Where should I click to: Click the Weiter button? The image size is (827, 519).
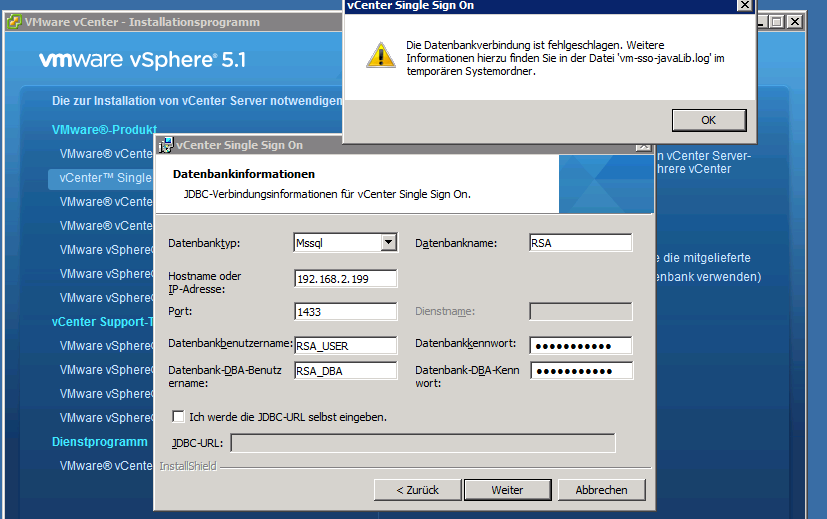click(x=507, y=490)
